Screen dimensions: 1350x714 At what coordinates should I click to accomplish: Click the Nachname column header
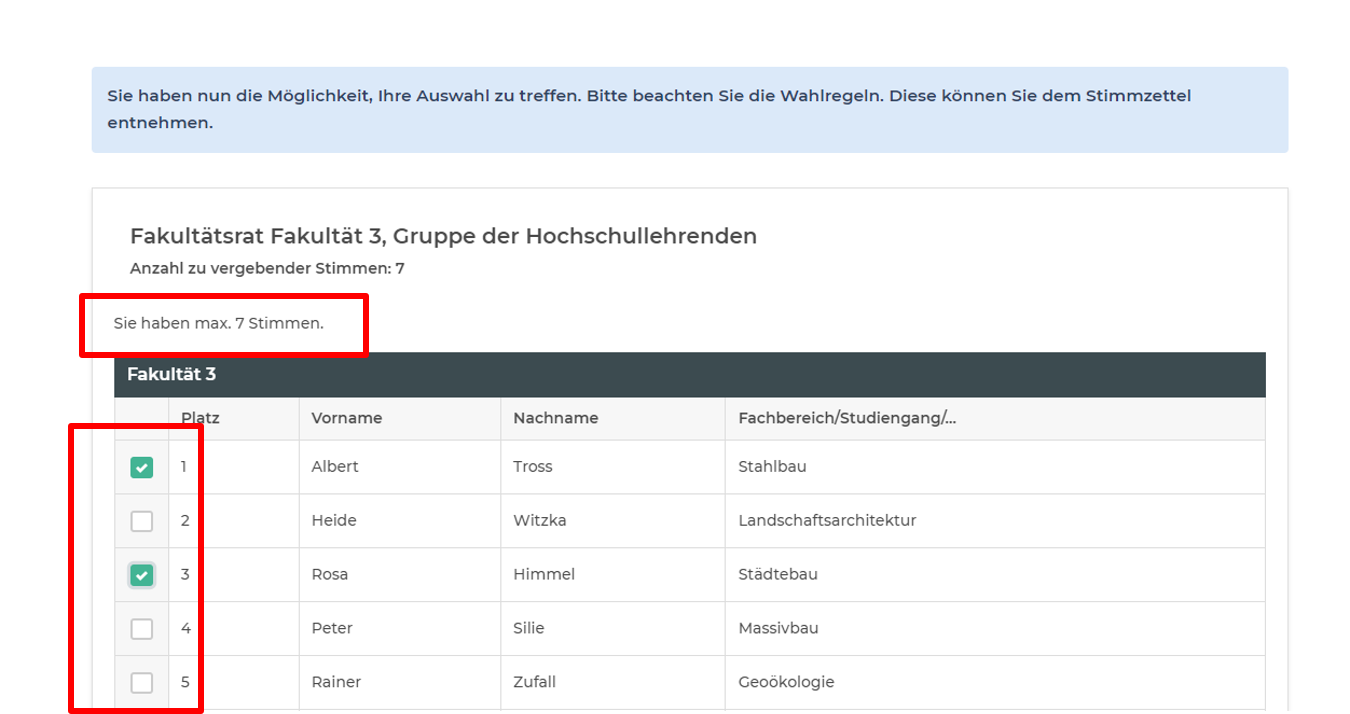pos(555,418)
